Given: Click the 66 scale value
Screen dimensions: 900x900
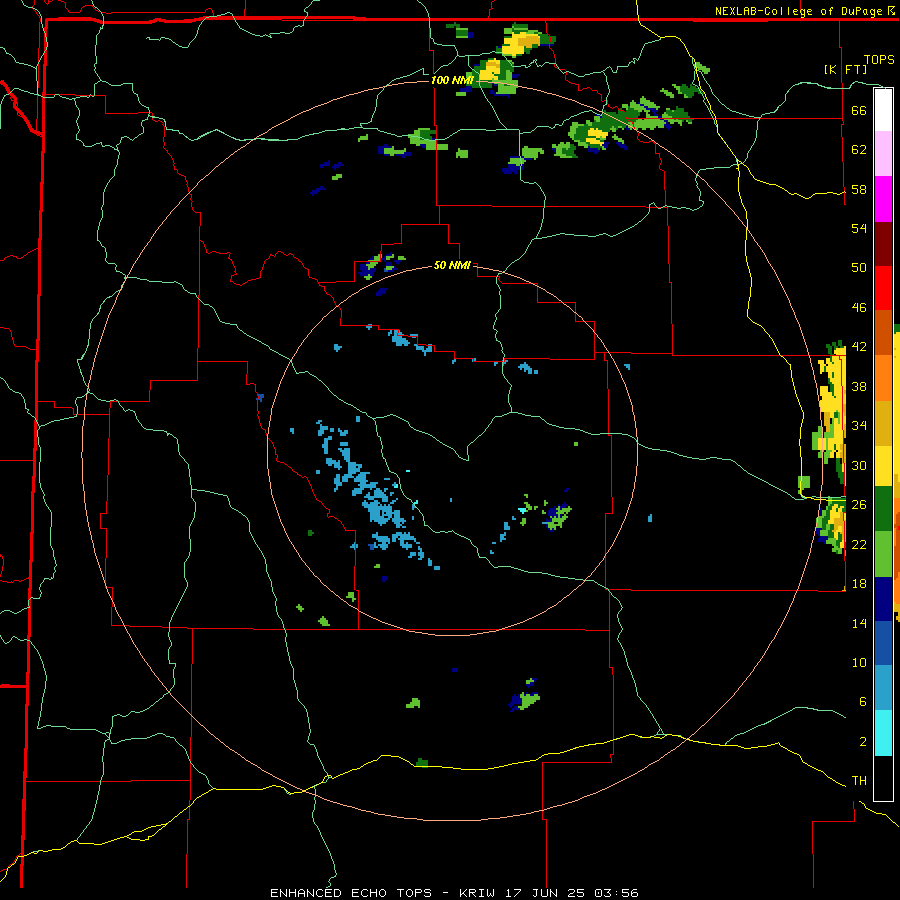Looking at the screenshot, I should pyautogui.click(x=859, y=111).
